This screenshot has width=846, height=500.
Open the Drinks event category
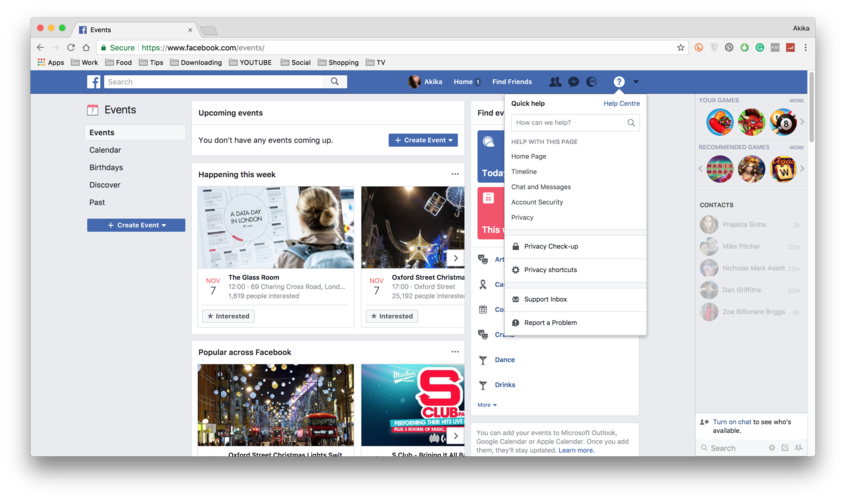(x=504, y=385)
